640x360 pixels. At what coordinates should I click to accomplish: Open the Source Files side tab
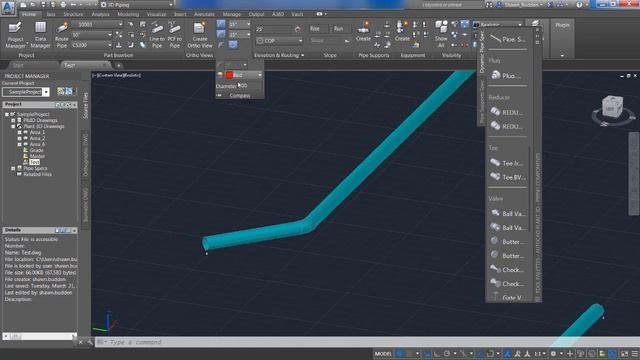point(85,105)
